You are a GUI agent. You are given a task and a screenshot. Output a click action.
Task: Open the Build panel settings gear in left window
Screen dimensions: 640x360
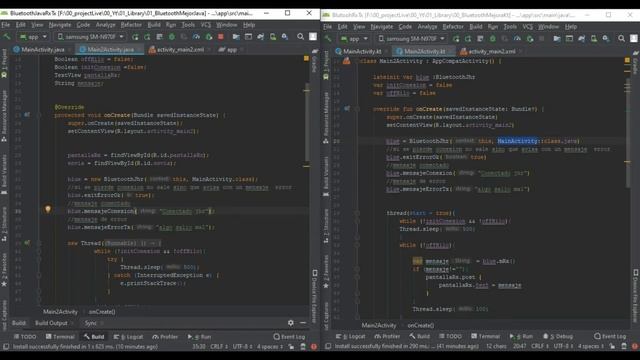click(291, 322)
